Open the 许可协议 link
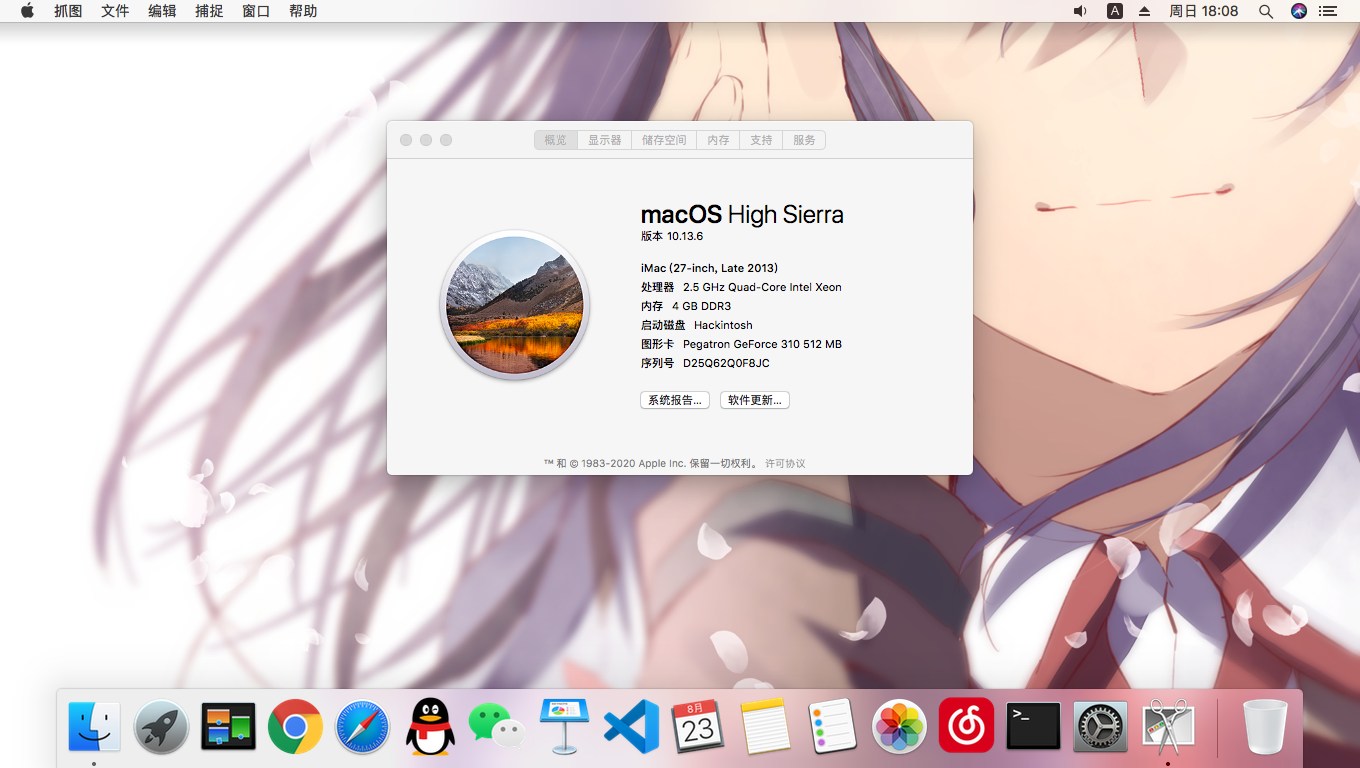 pos(785,464)
